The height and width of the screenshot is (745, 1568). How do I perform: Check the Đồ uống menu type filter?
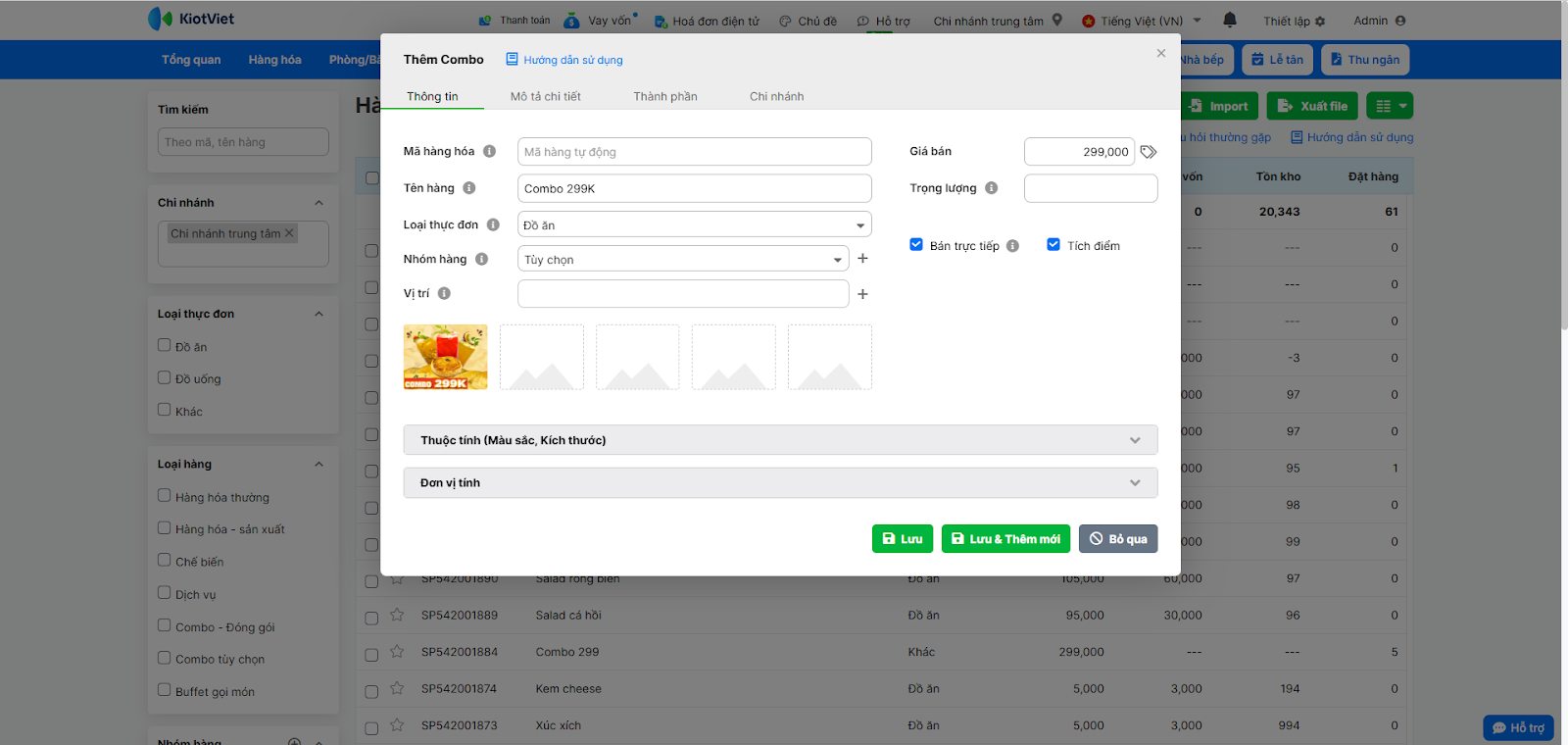click(x=165, y=377)
